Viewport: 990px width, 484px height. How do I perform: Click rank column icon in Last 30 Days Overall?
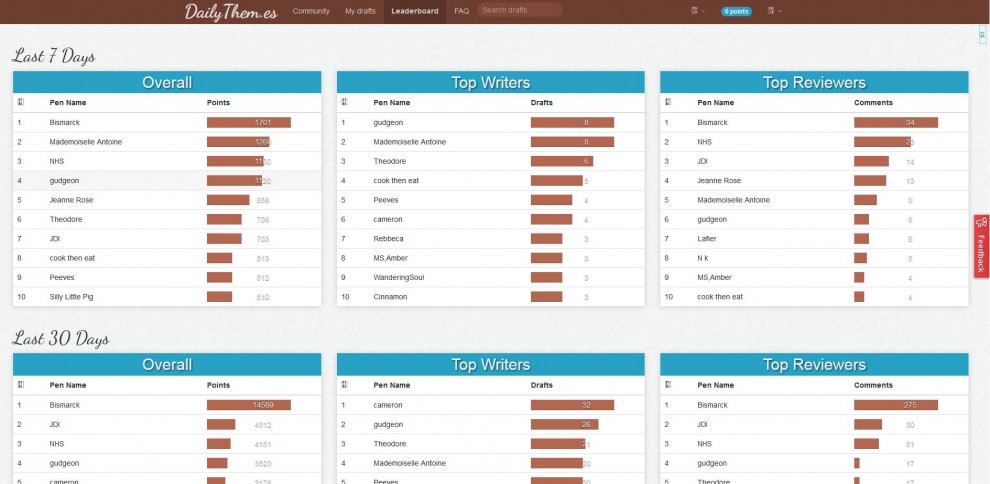click(21, 385)
